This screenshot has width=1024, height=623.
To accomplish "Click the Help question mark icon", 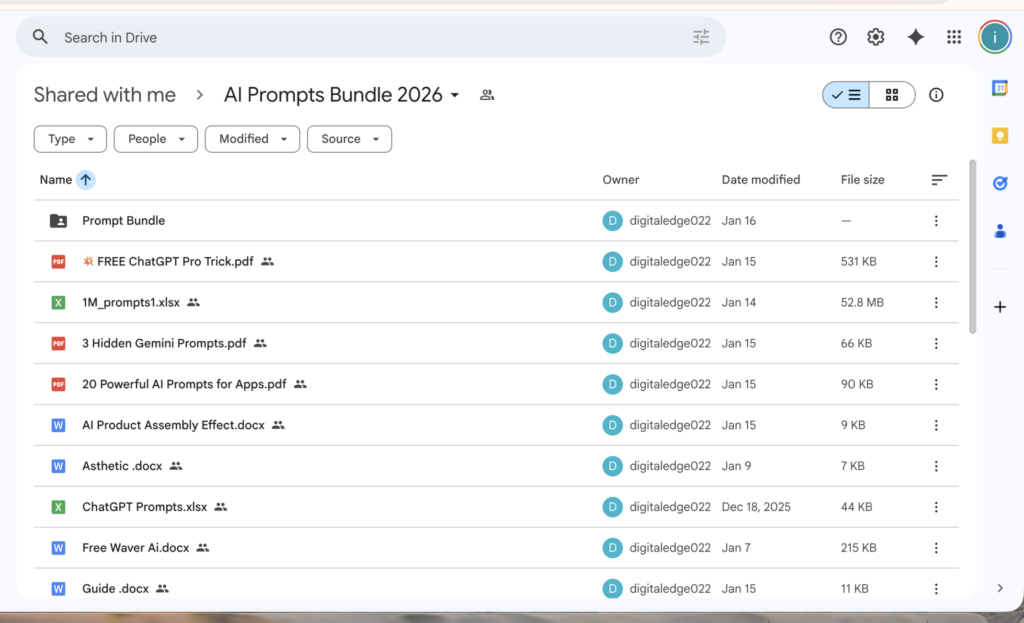I will [x=838, y=37].
